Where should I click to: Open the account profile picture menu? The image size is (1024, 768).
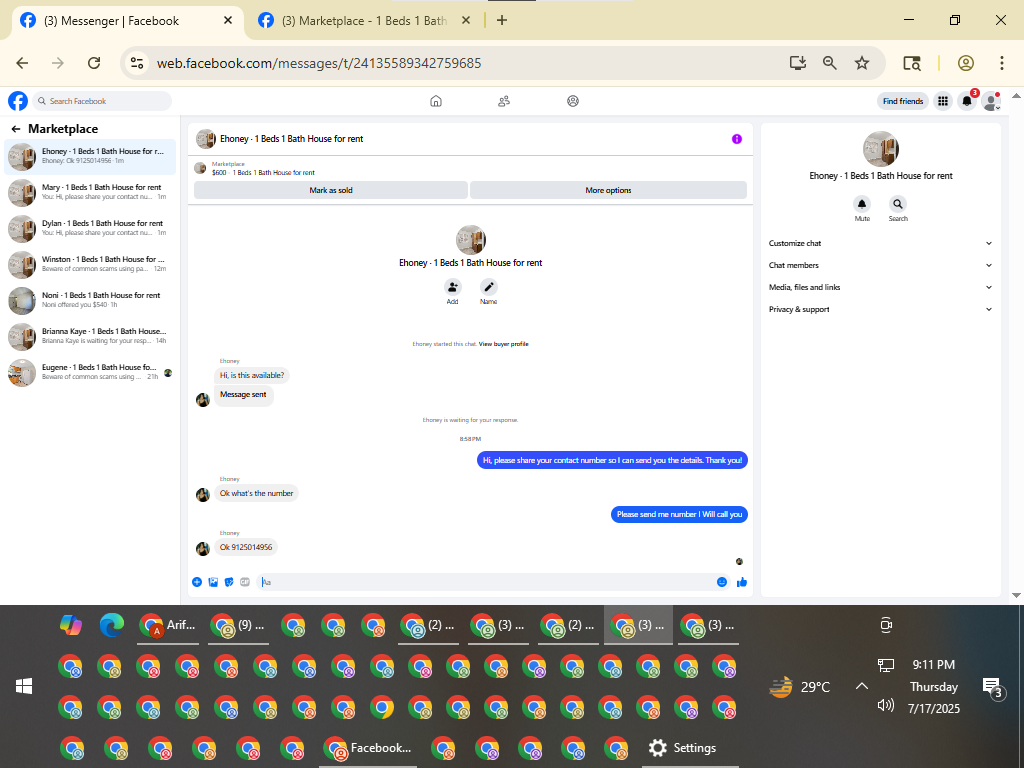991,101
